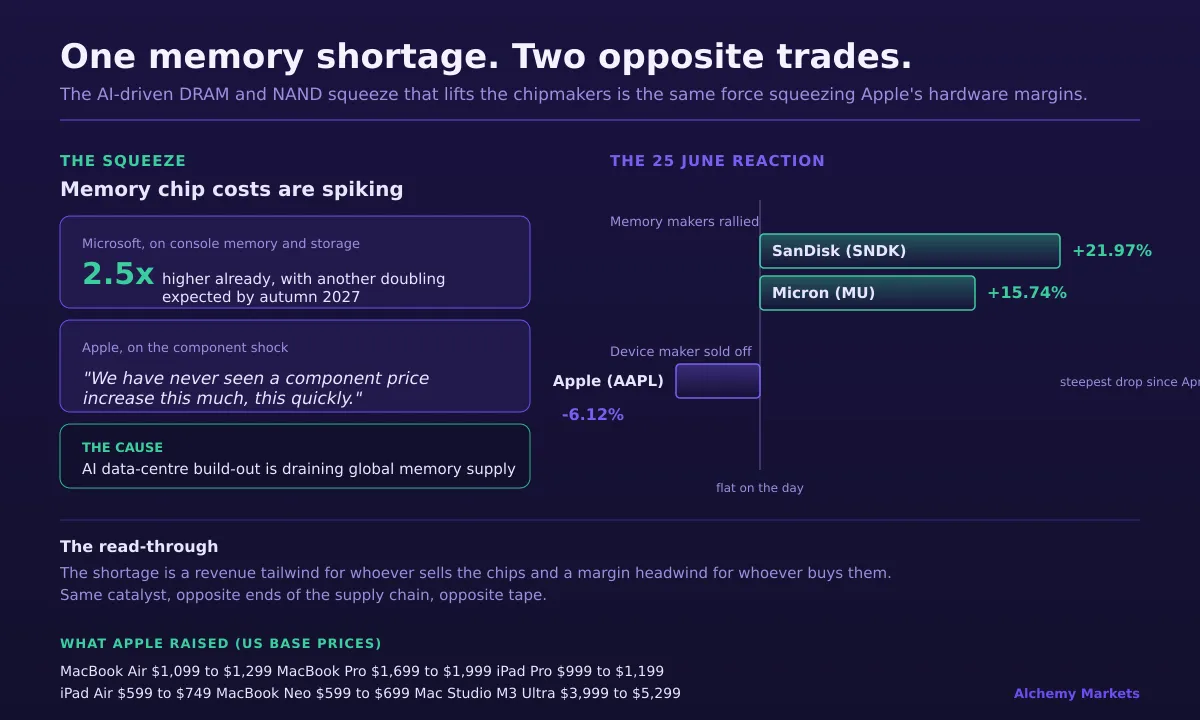This screenshot has height=720, width=1200.
Task: Click the -6.12% value label
Action: point(593,414)
